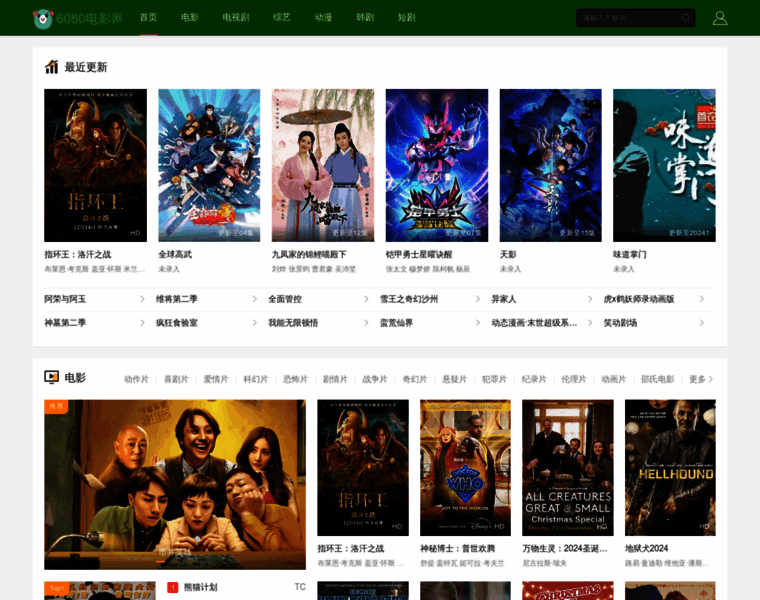Filter movies by 奇幻片
The height and width of the screenshot is (600, 760).
point(414,379)
